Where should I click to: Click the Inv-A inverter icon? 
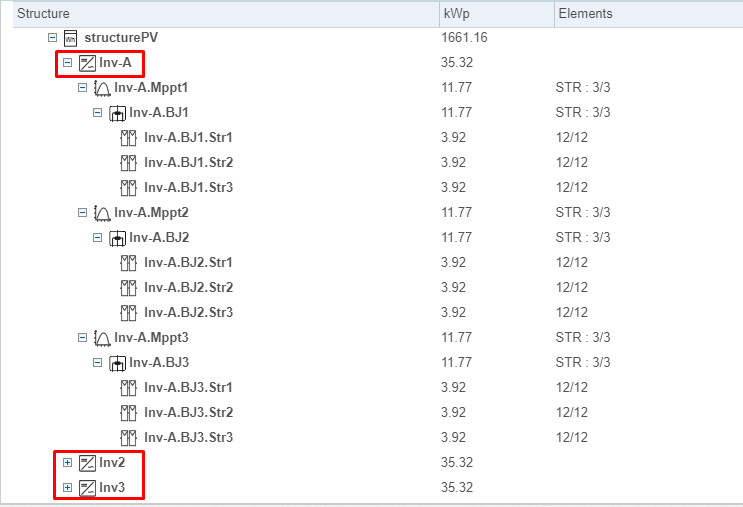pyautogui.click(x=87, y=63)
